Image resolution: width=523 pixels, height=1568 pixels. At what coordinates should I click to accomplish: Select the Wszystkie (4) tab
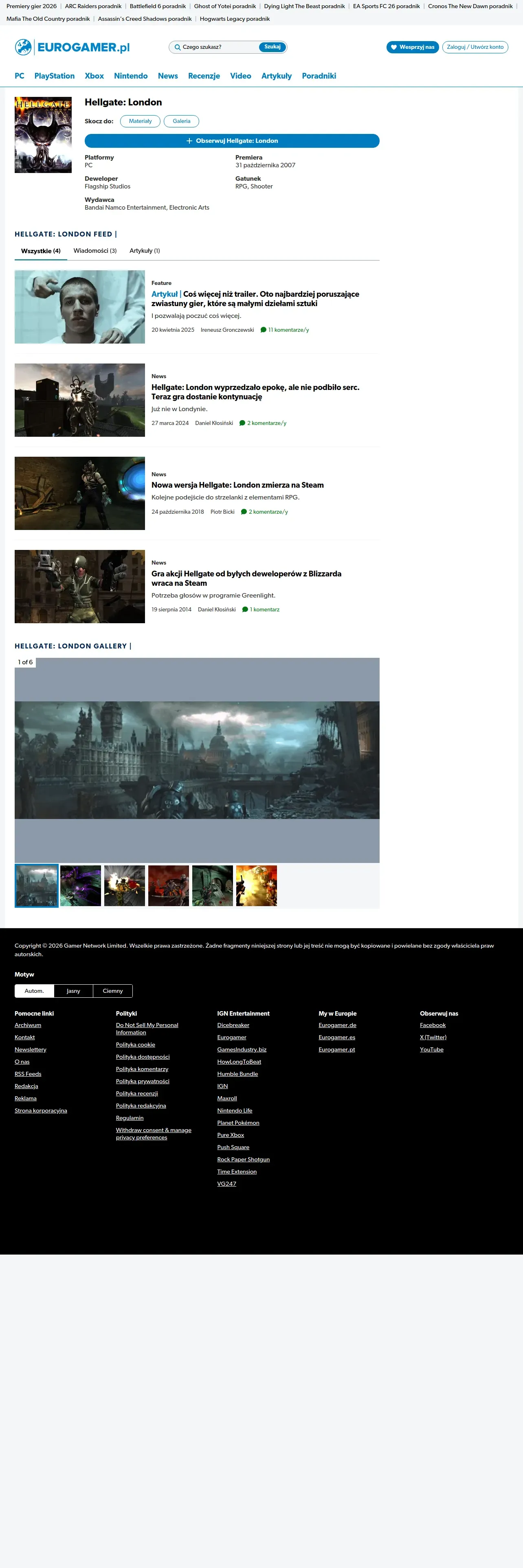(x=41, y=251)
